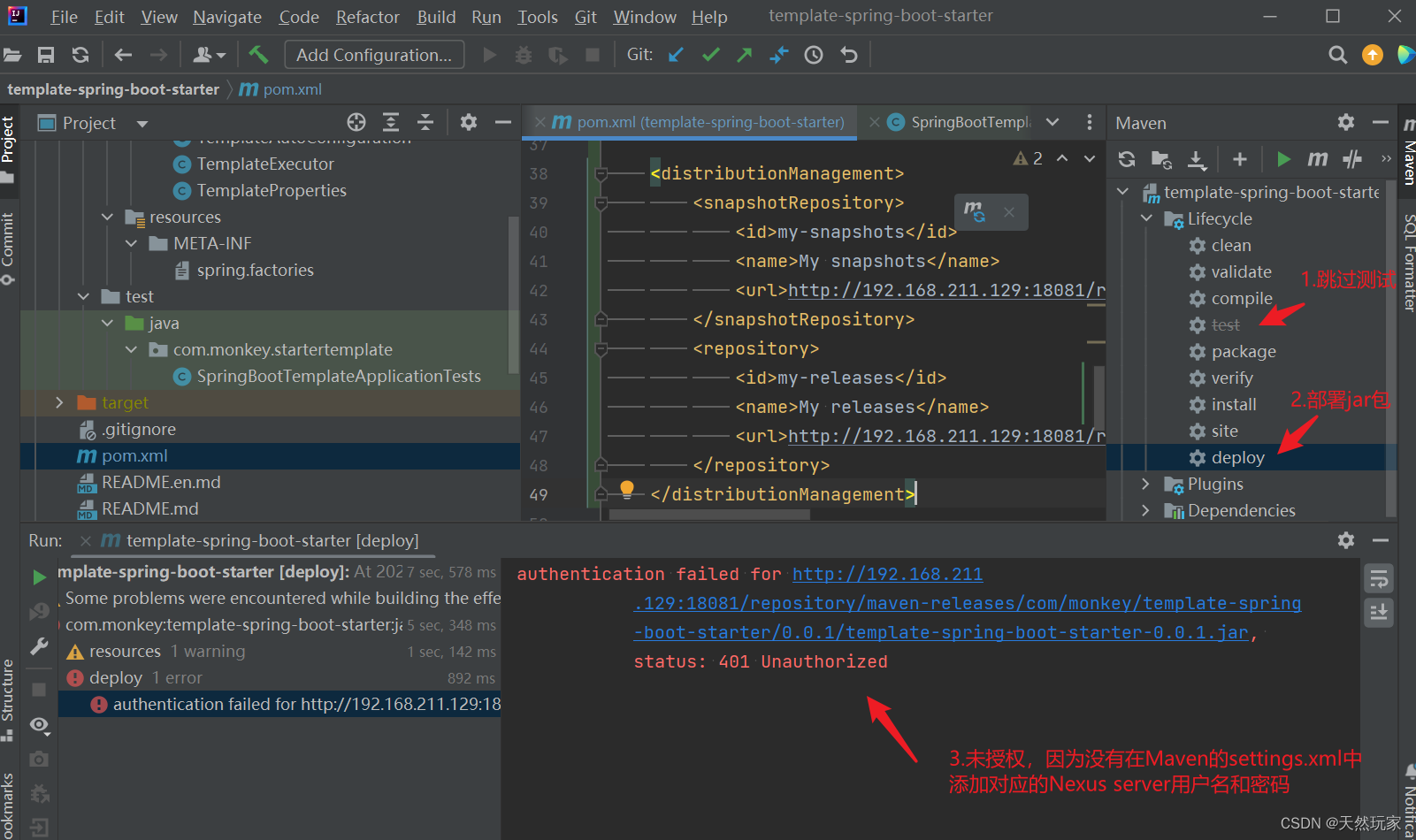
Task: Show quick-fix lightbulb on line 49
Action: (627, 488)
